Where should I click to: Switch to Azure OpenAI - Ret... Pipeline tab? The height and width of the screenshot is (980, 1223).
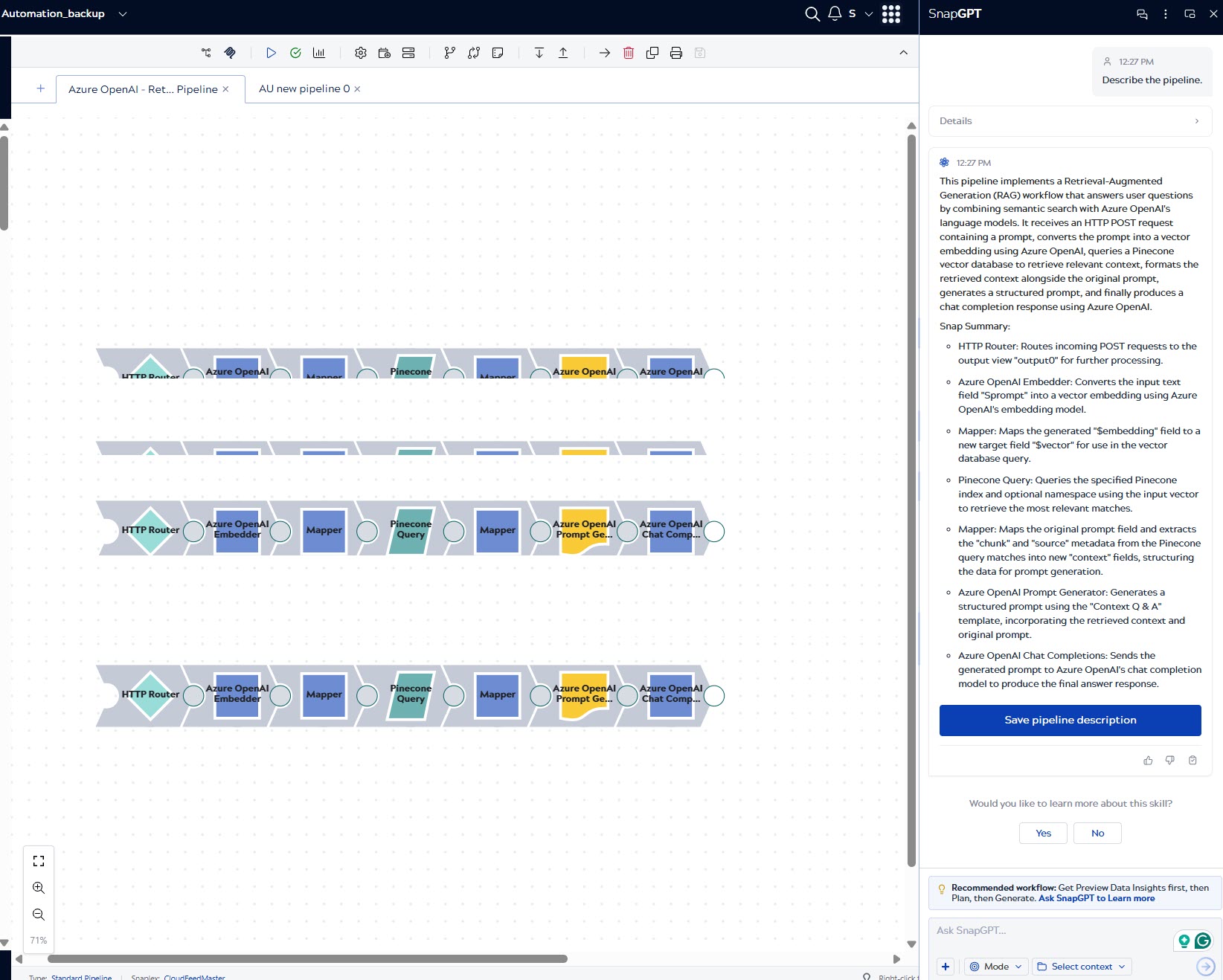pyautogui.click(x=143, y=89)
